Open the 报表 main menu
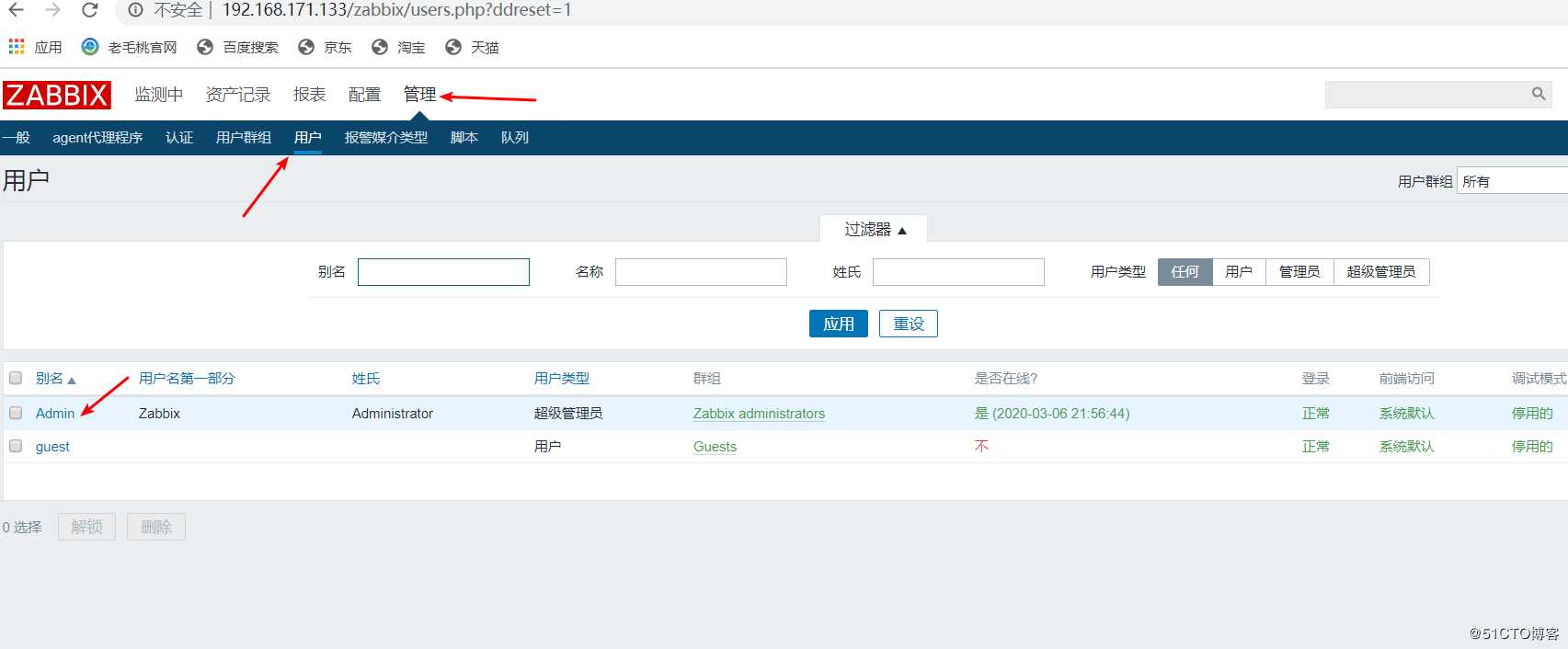1568x649 pixels. 310,95
